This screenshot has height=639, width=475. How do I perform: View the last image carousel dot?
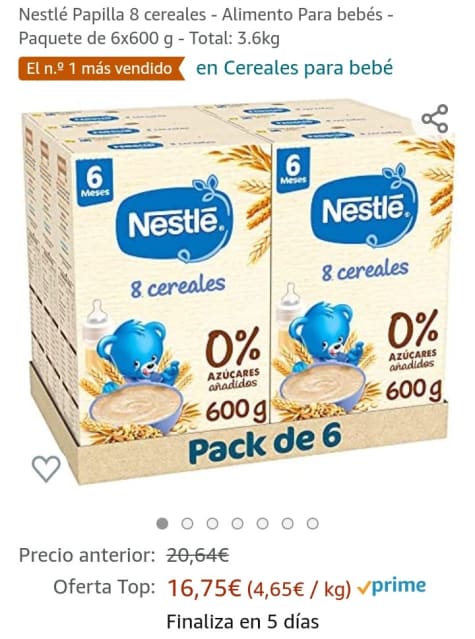click(312, 523)
